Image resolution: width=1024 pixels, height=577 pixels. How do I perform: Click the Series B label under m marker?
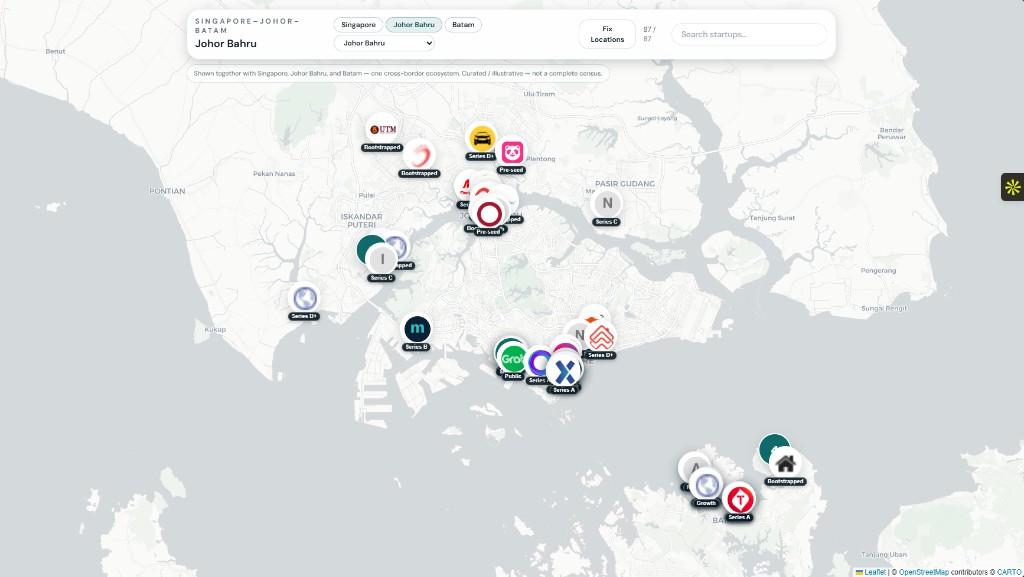click(x=417, y=347)
